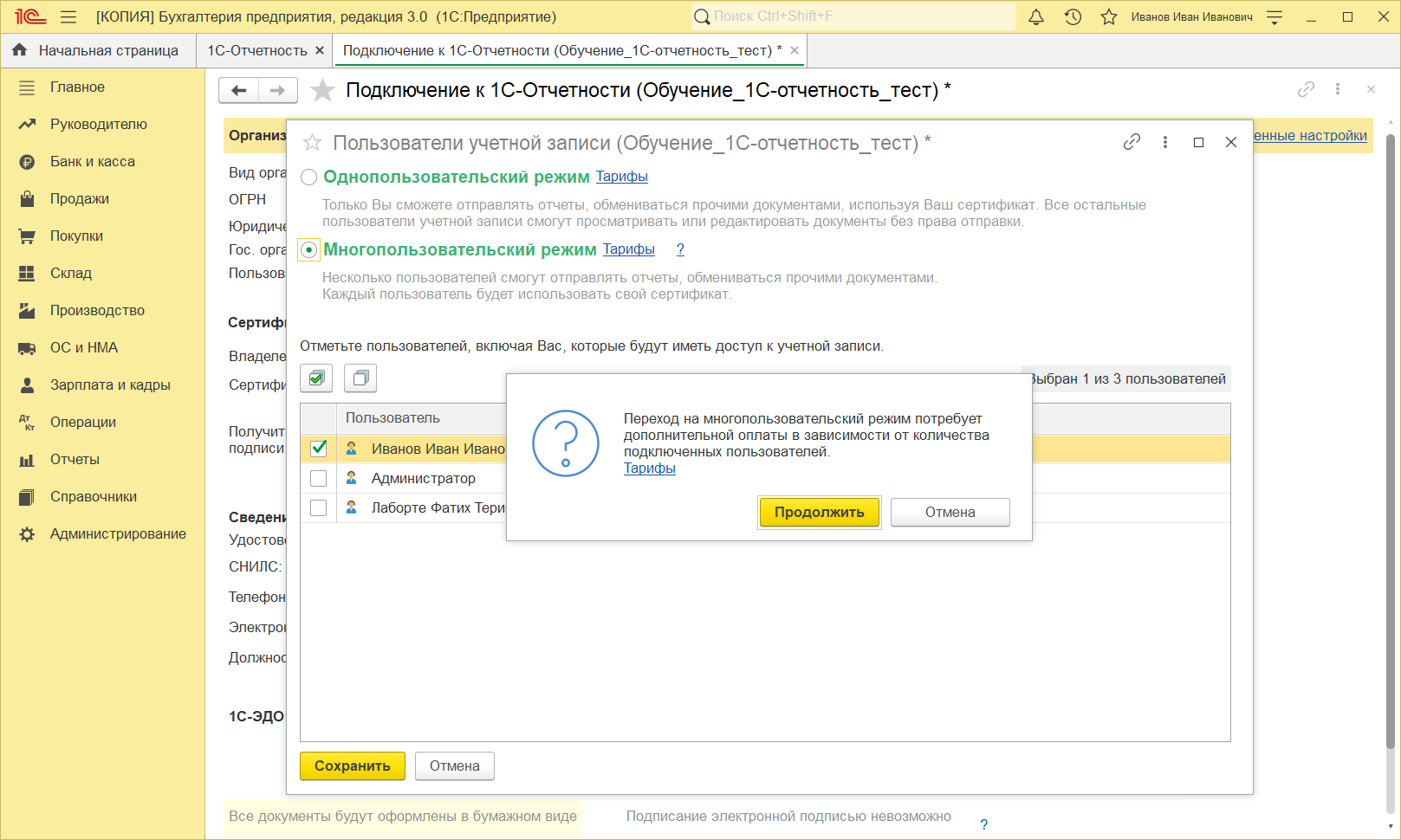The image size is (1401, 840).
Task: Click the расширенные настройки link
Action: [x=1310, y=135]
